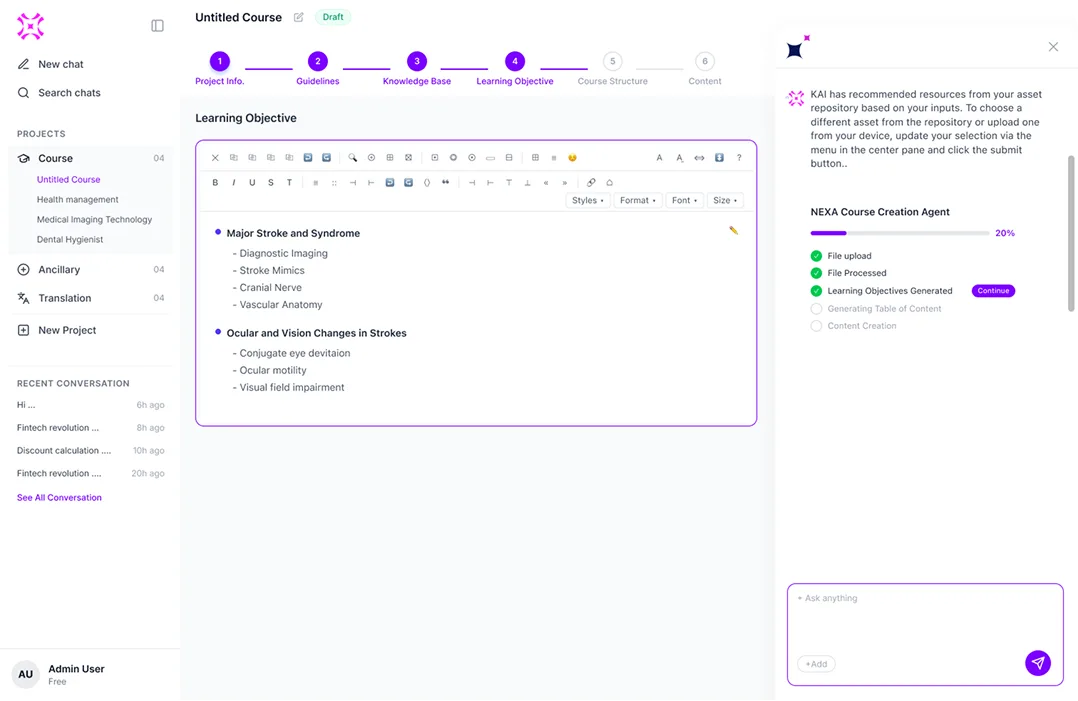Image resolution: width=1078 pixels, height=701 pixels.
Task: Open the Styles dropdown
Action: tap(588, 201)
